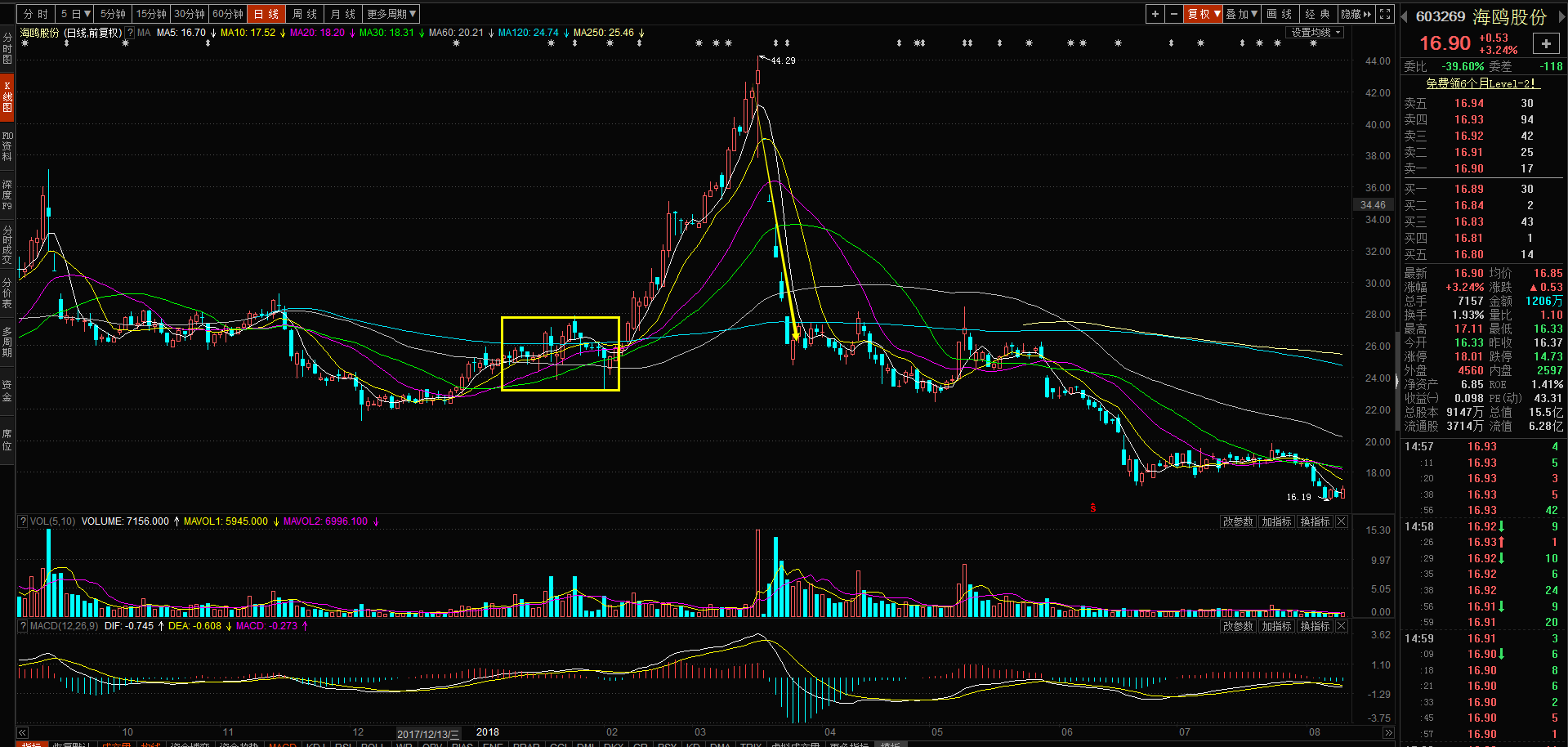The width and height of the screenshot is (1568, 747).
Task: Select OBV indicator tab
Action: point(432,744)
